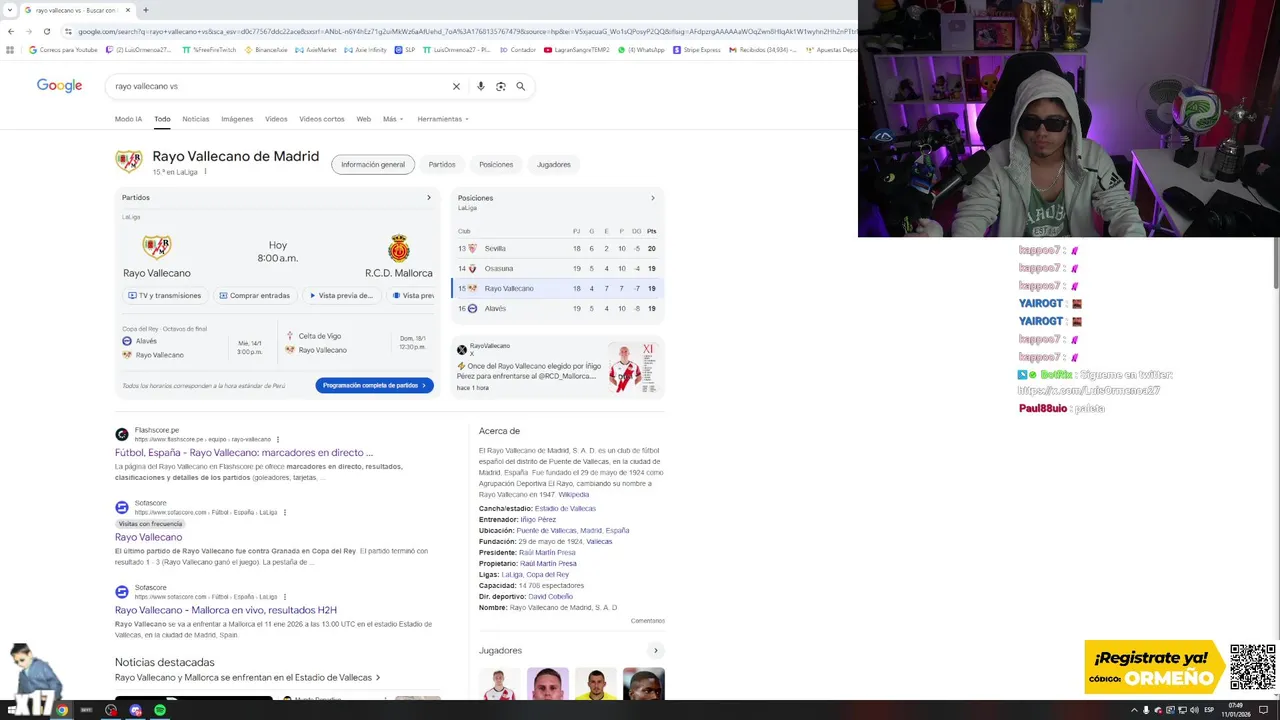Click the Iñigo Pérez coach link
The image size is (1280, 720).
click(x=538, y=520)
